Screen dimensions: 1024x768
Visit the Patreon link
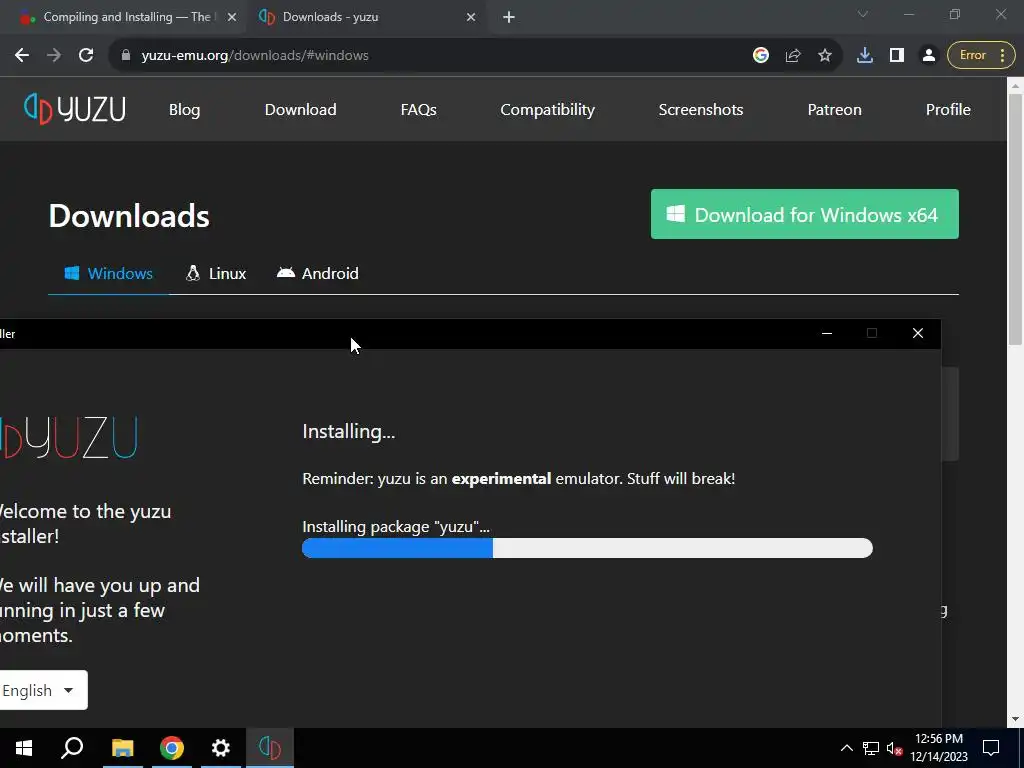(x=835, y=110)
